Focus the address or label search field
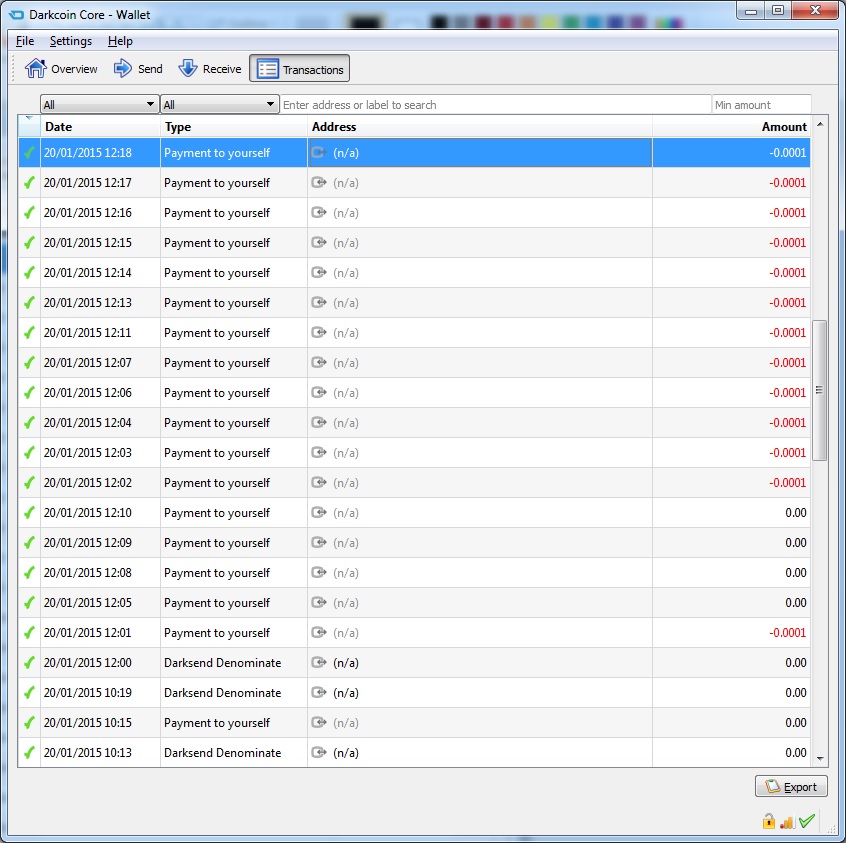The width and height of the screenshot is (846, 843). coord(495,104)
